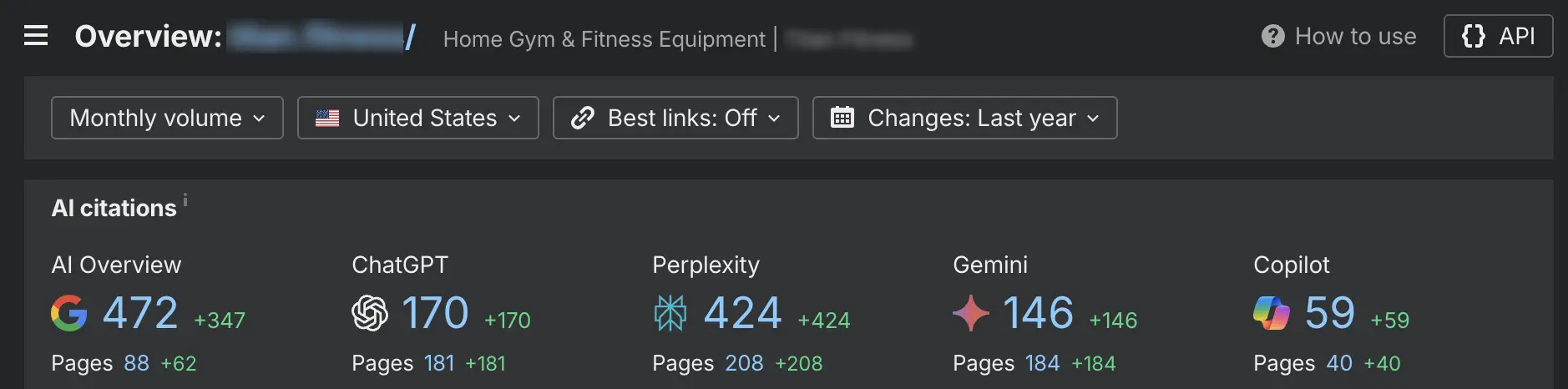This screenshot has width=1568, height=389.
Task: Open the How to use link
Action: 1338,36
